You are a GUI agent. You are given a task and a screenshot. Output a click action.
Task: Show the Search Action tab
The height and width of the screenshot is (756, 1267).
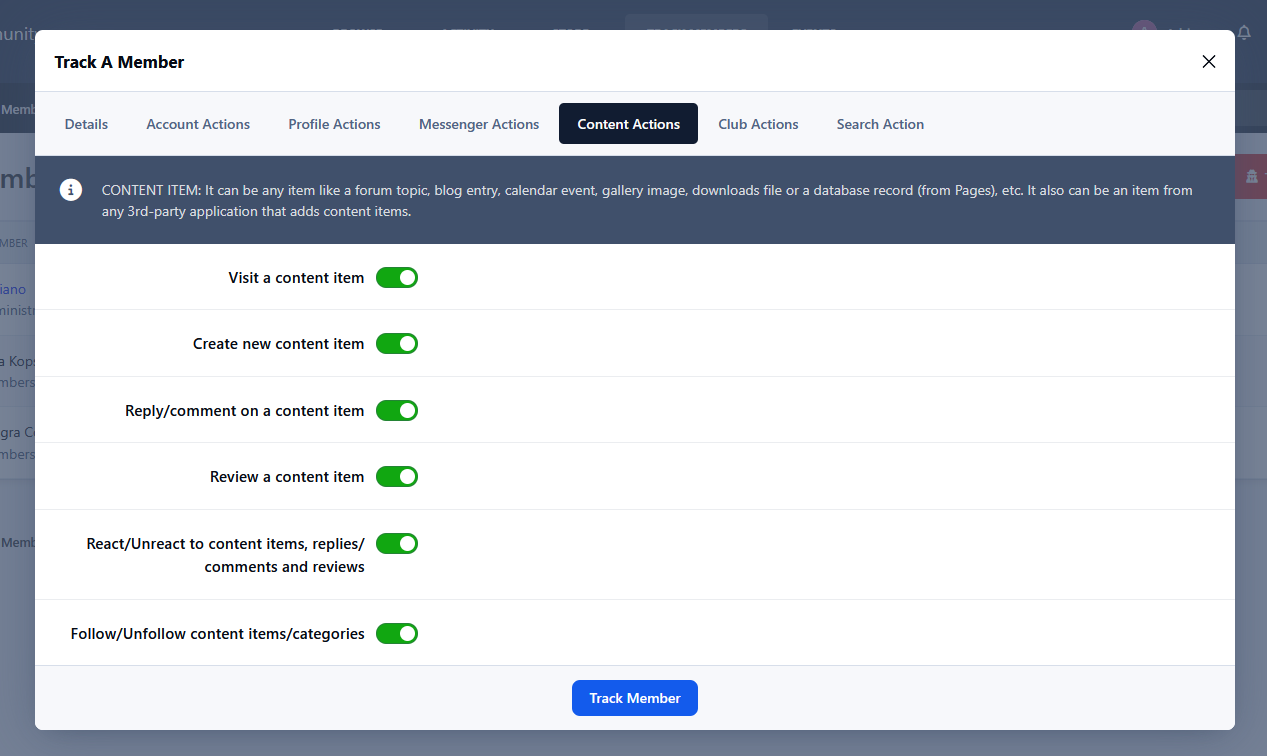(x=880, y=124)
